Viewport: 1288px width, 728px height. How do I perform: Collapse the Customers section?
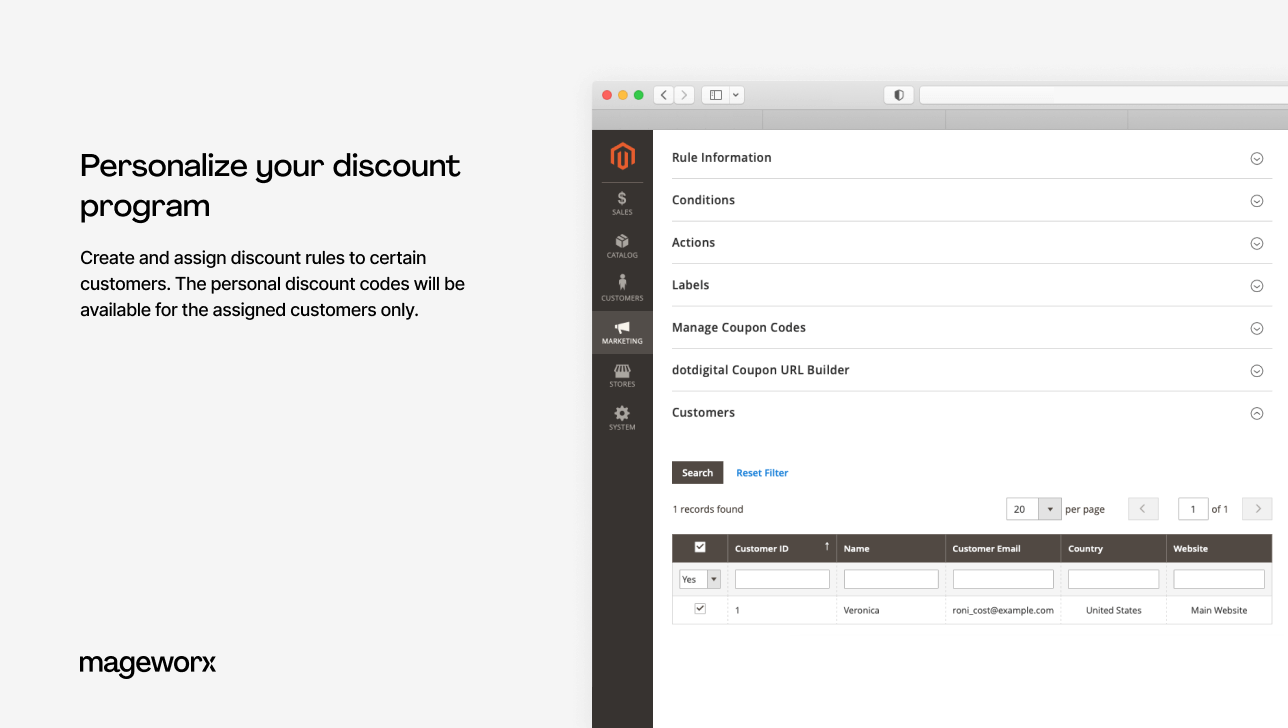click(1256, 413)
